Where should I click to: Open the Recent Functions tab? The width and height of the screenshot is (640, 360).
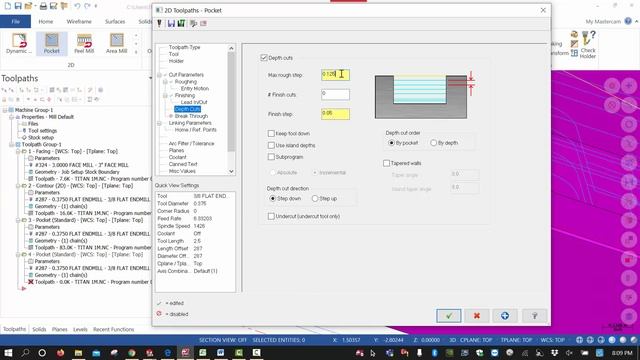[113, 329]
